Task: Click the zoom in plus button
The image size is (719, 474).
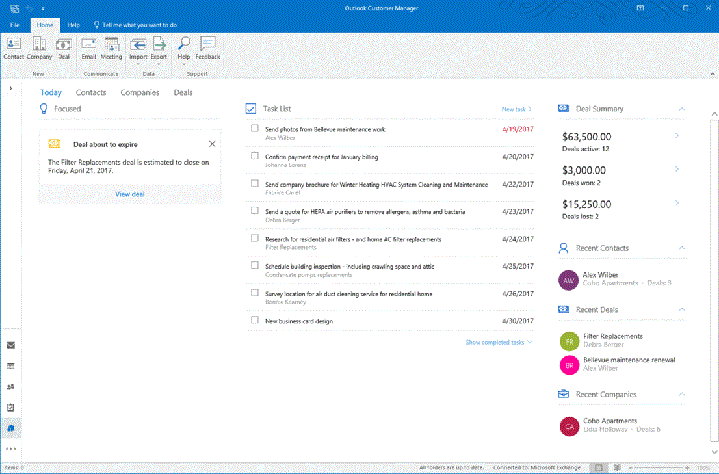Action: [687, 468]
